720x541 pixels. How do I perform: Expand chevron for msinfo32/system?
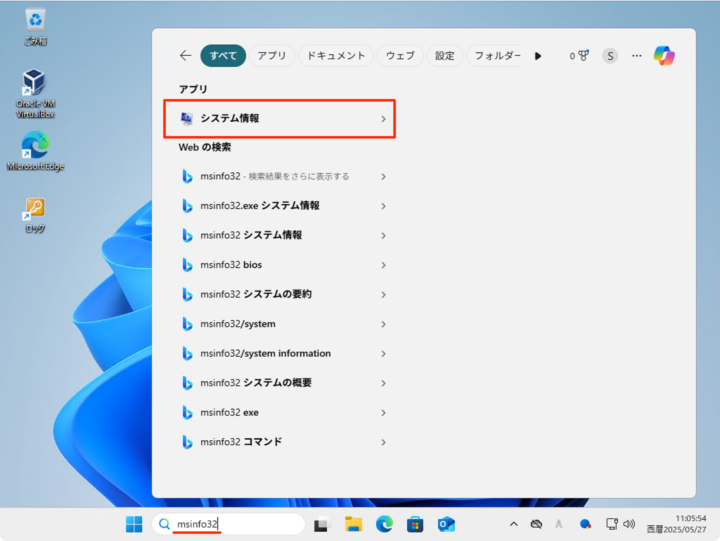tap(383, 324)
